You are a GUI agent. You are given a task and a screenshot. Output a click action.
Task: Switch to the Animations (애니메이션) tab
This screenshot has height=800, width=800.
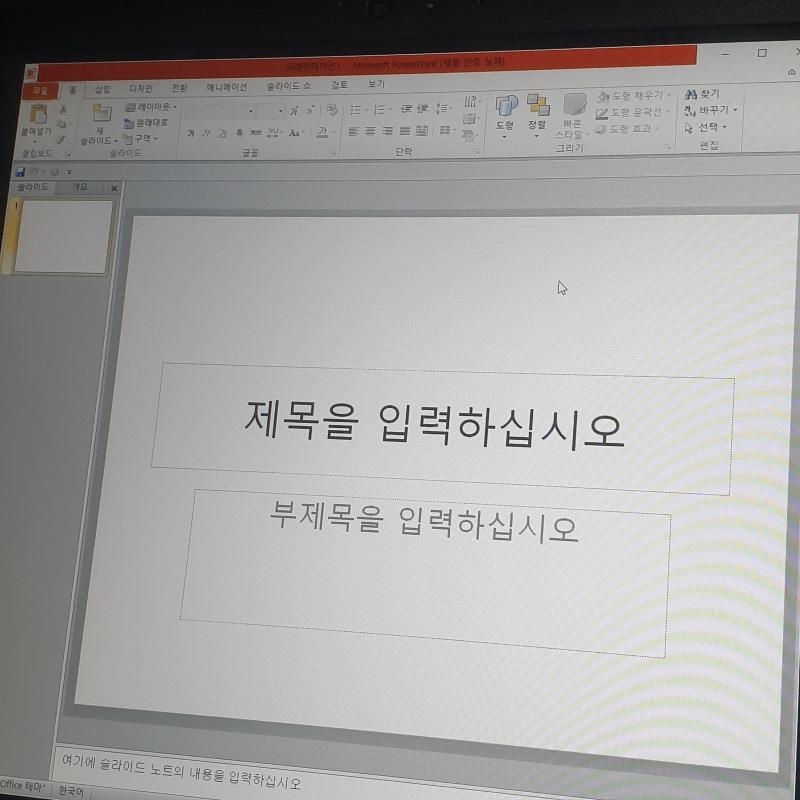227,87
